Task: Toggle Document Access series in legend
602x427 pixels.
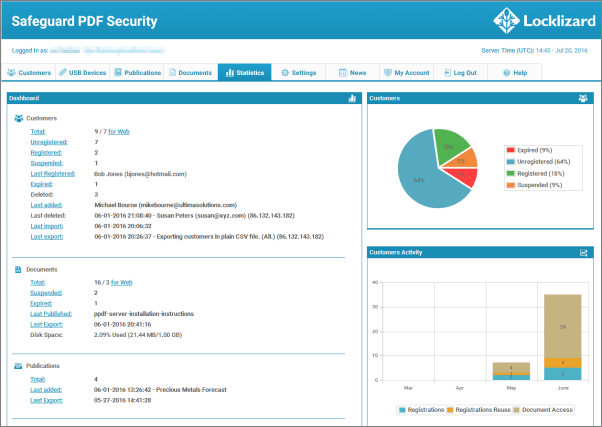Action: 543,410
